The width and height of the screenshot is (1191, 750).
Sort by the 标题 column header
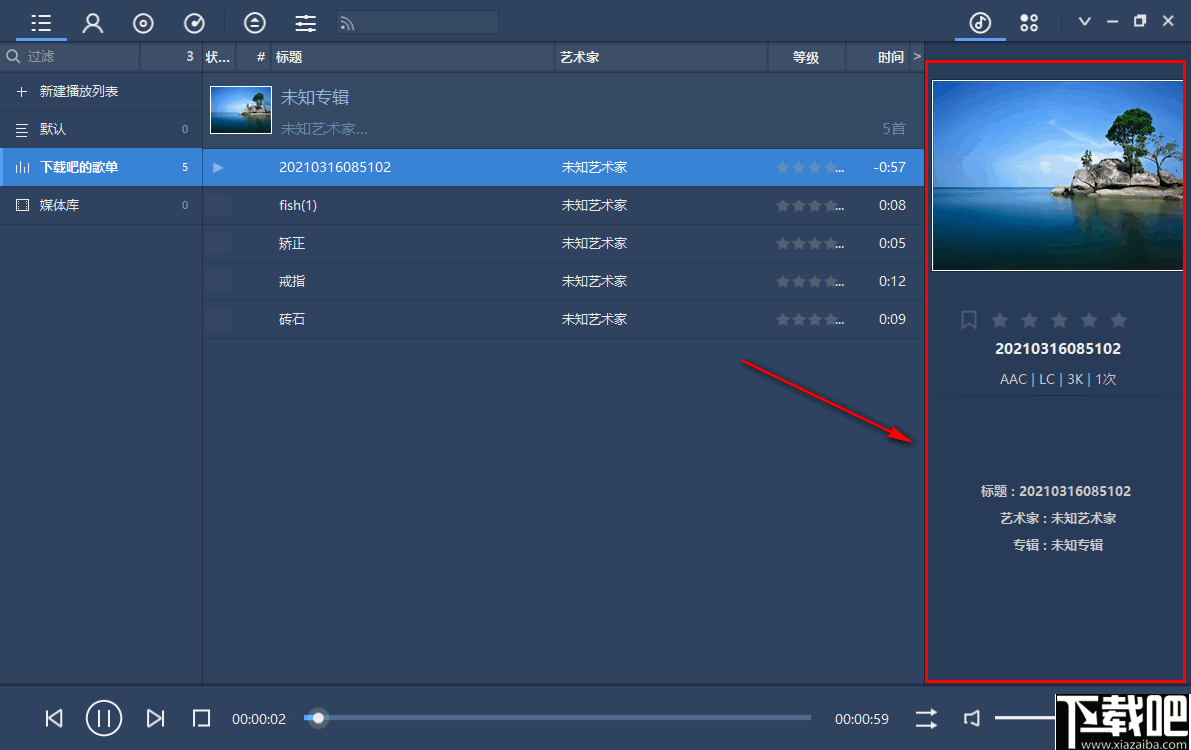[x=413, y=57]
